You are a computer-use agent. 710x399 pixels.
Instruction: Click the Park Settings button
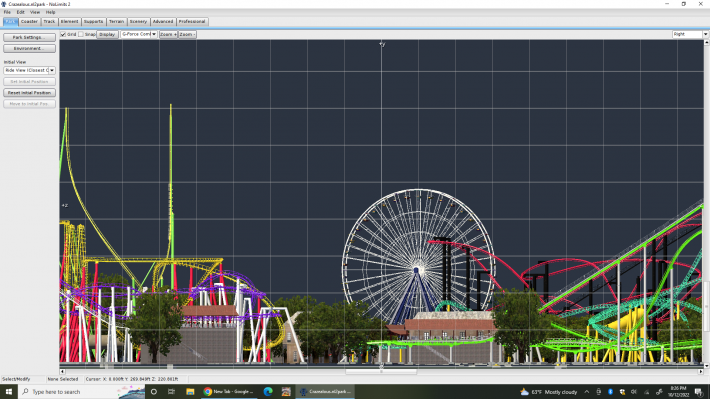(29, 37)
